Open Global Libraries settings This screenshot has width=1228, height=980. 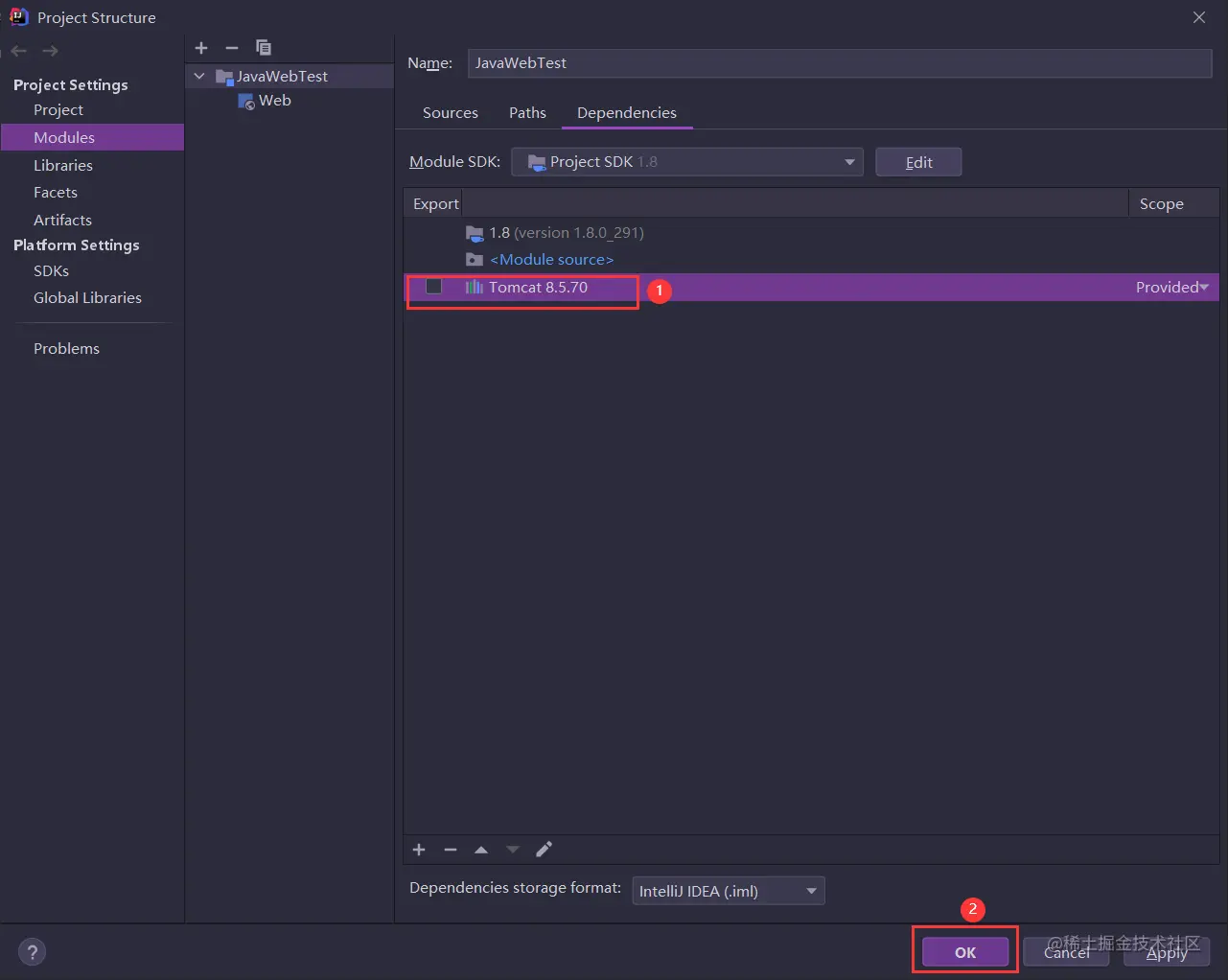tap(87, 298)
